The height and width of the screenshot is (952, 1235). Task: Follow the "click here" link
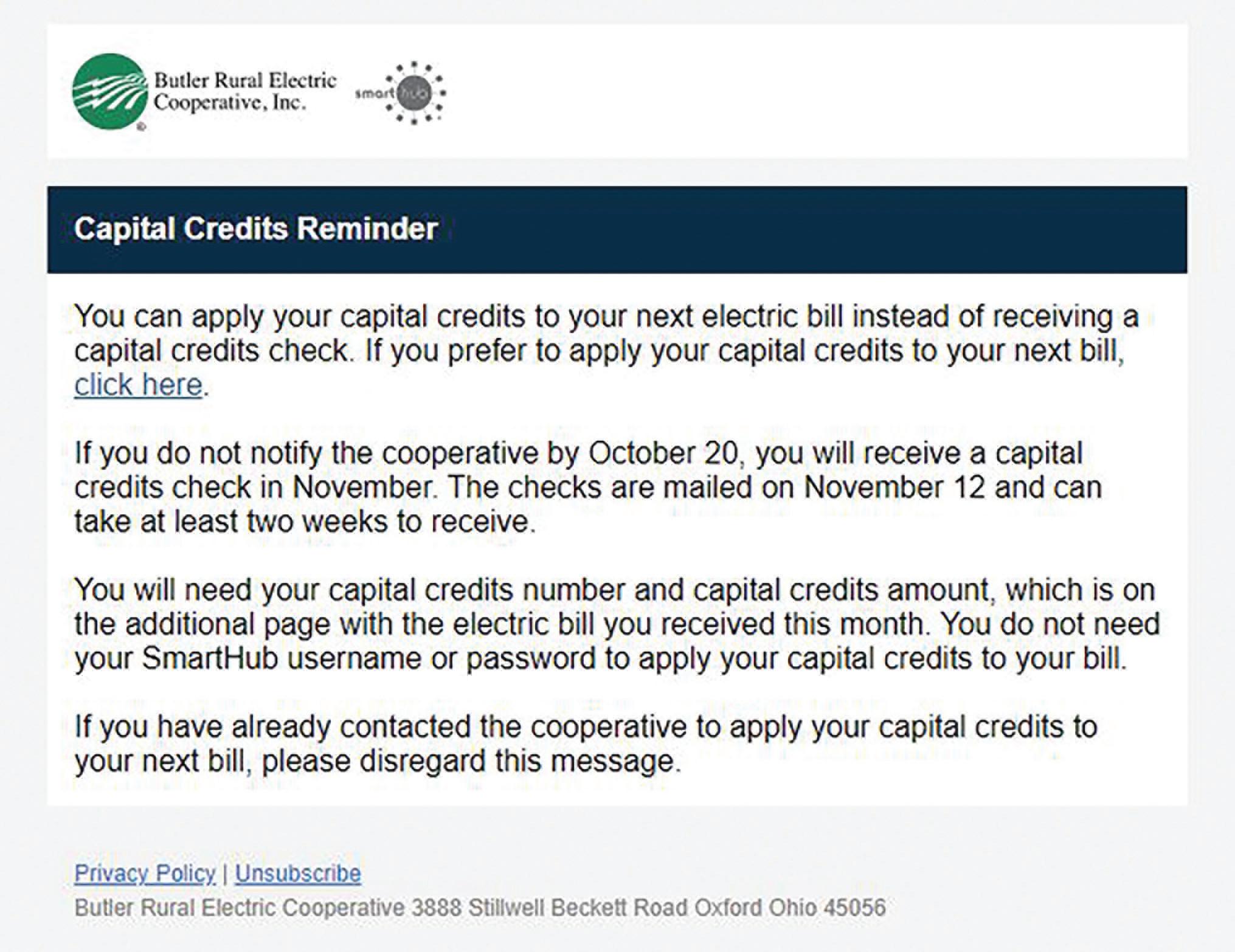coord(138,385)
